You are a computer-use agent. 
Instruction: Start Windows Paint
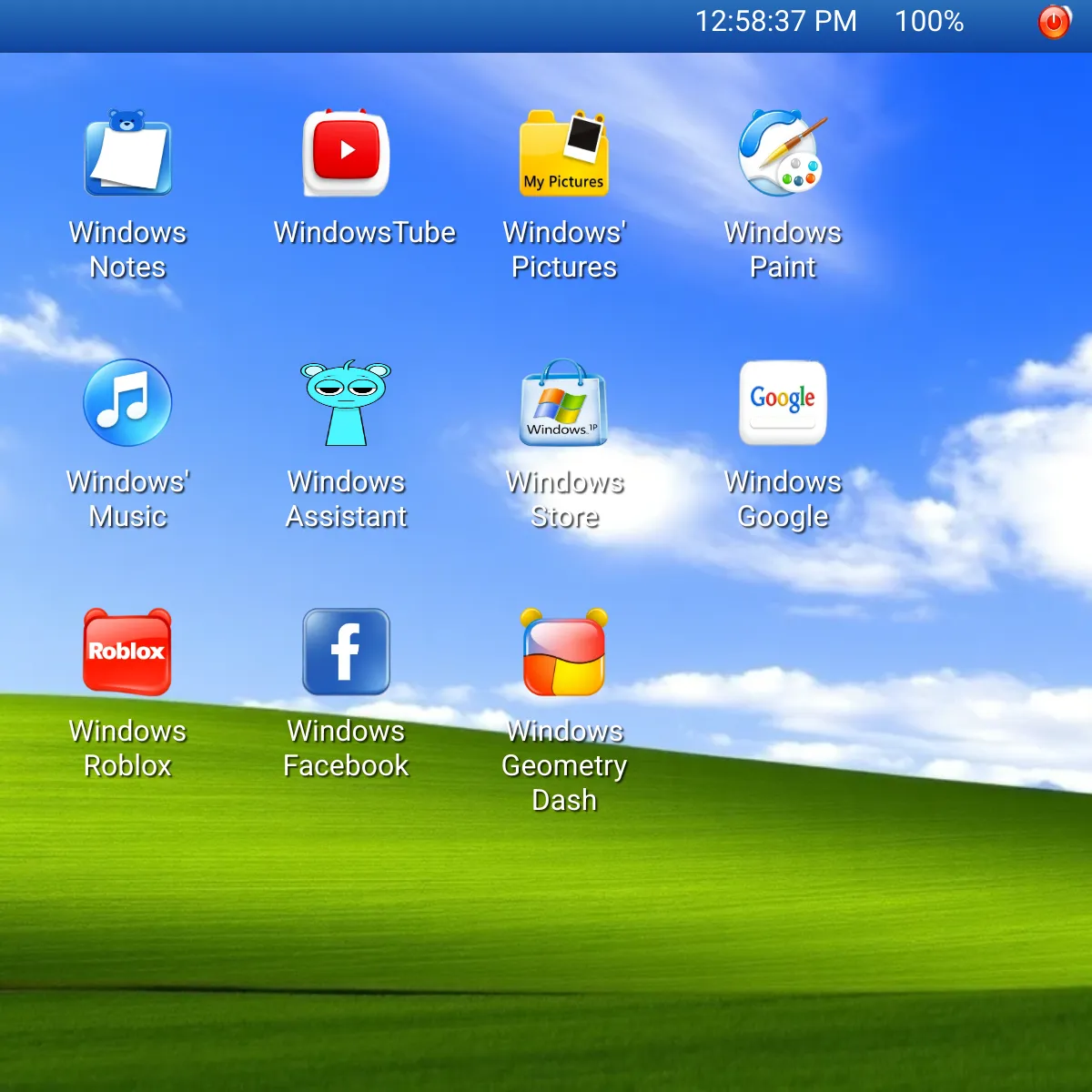[x=783, y=155]
